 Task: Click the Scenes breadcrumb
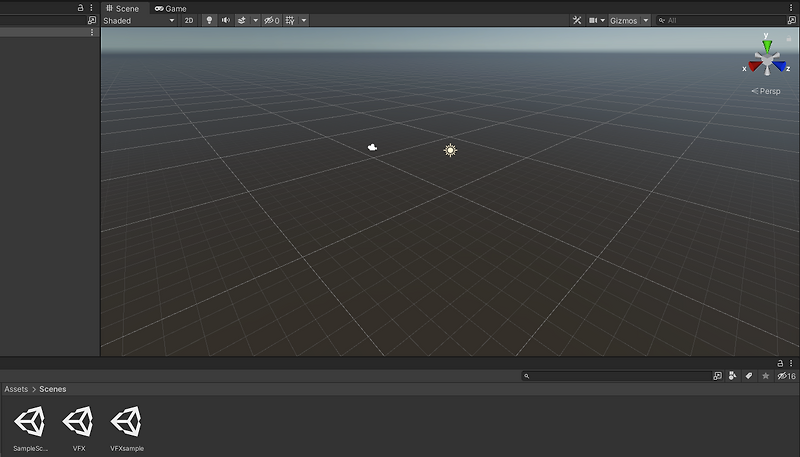pos(53,389)
